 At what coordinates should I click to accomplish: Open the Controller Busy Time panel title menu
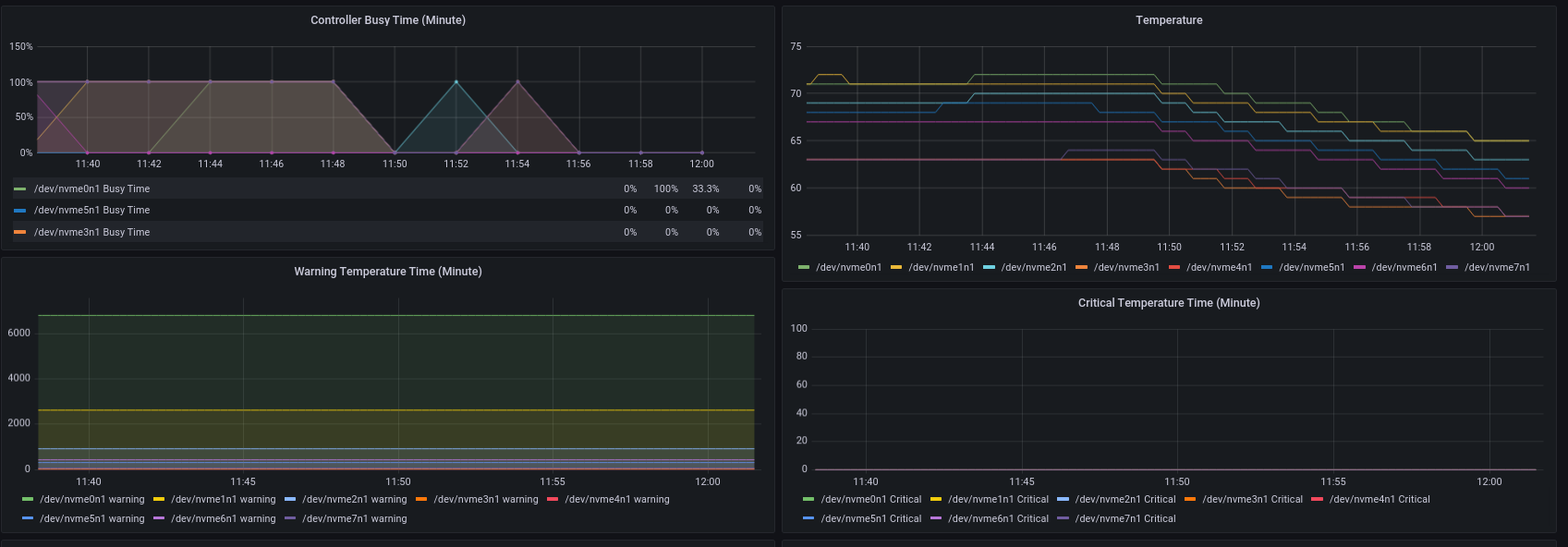[387, 20]
